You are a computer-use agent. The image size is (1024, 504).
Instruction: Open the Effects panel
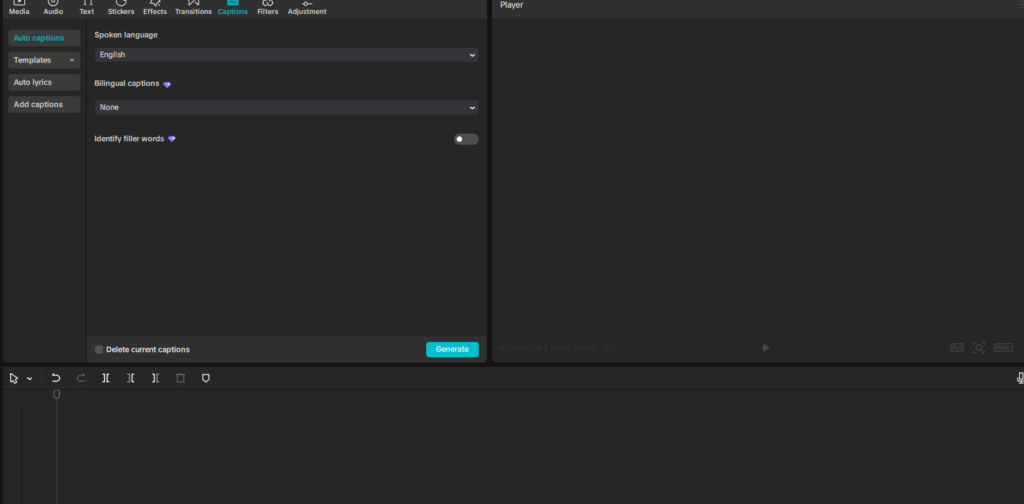(x=155, y=8)
